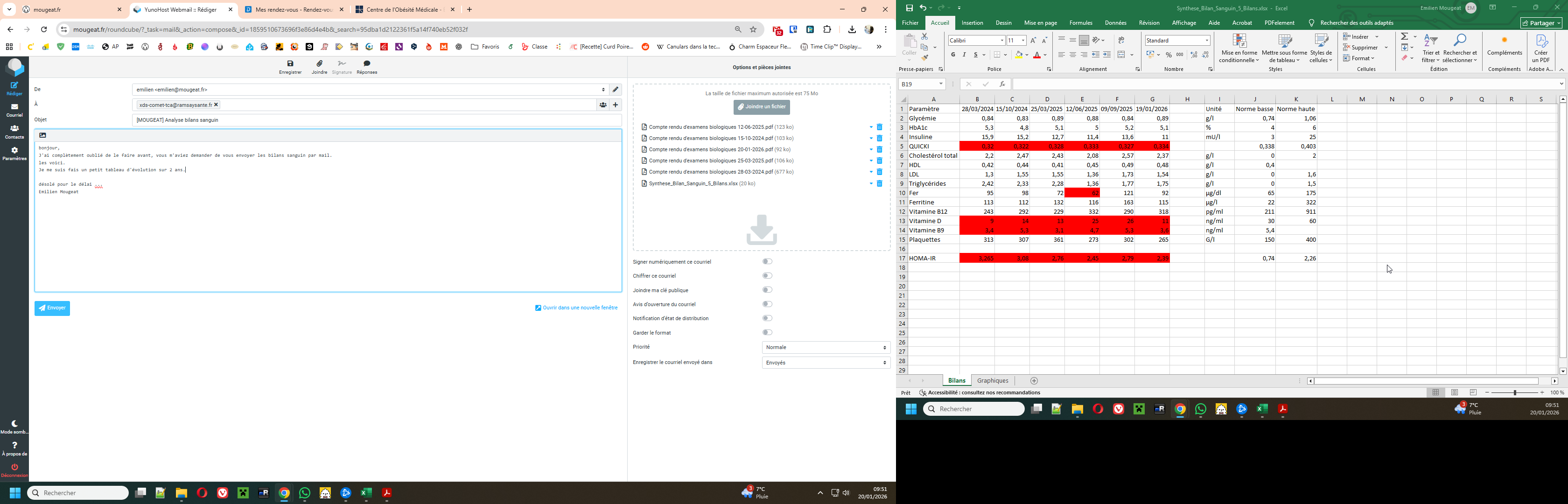
Task: Click Excel's zoom level slider
Action: (x=1514, y=393)
